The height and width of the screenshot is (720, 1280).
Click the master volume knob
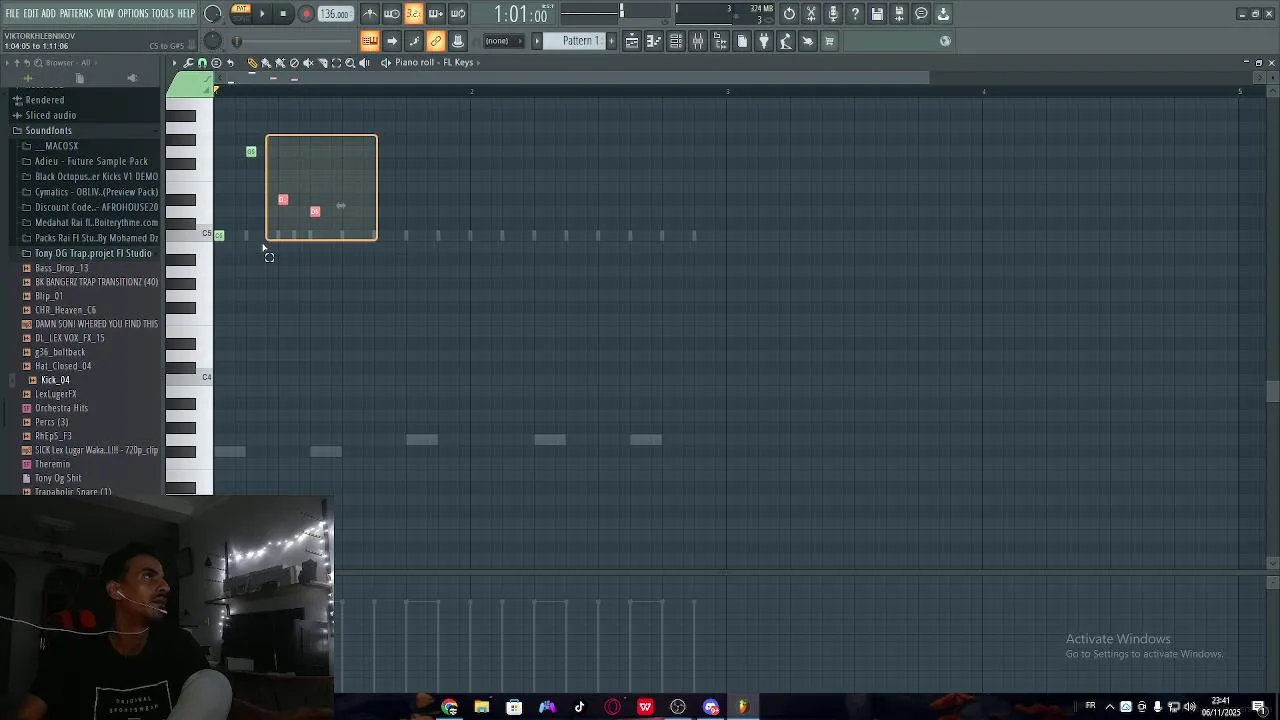tap(212, 14)
